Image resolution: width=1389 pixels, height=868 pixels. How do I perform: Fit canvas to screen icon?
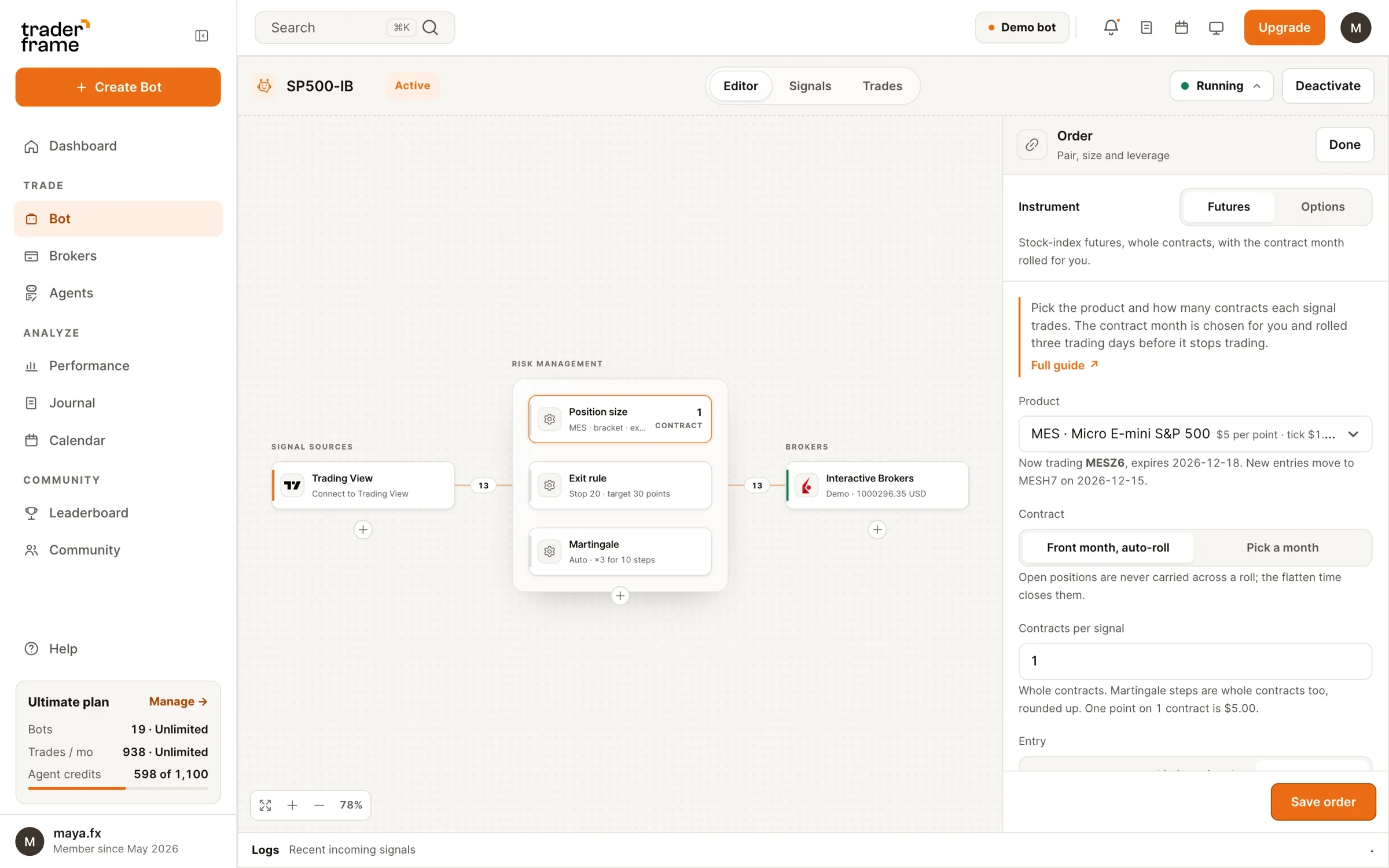point(265,805)
